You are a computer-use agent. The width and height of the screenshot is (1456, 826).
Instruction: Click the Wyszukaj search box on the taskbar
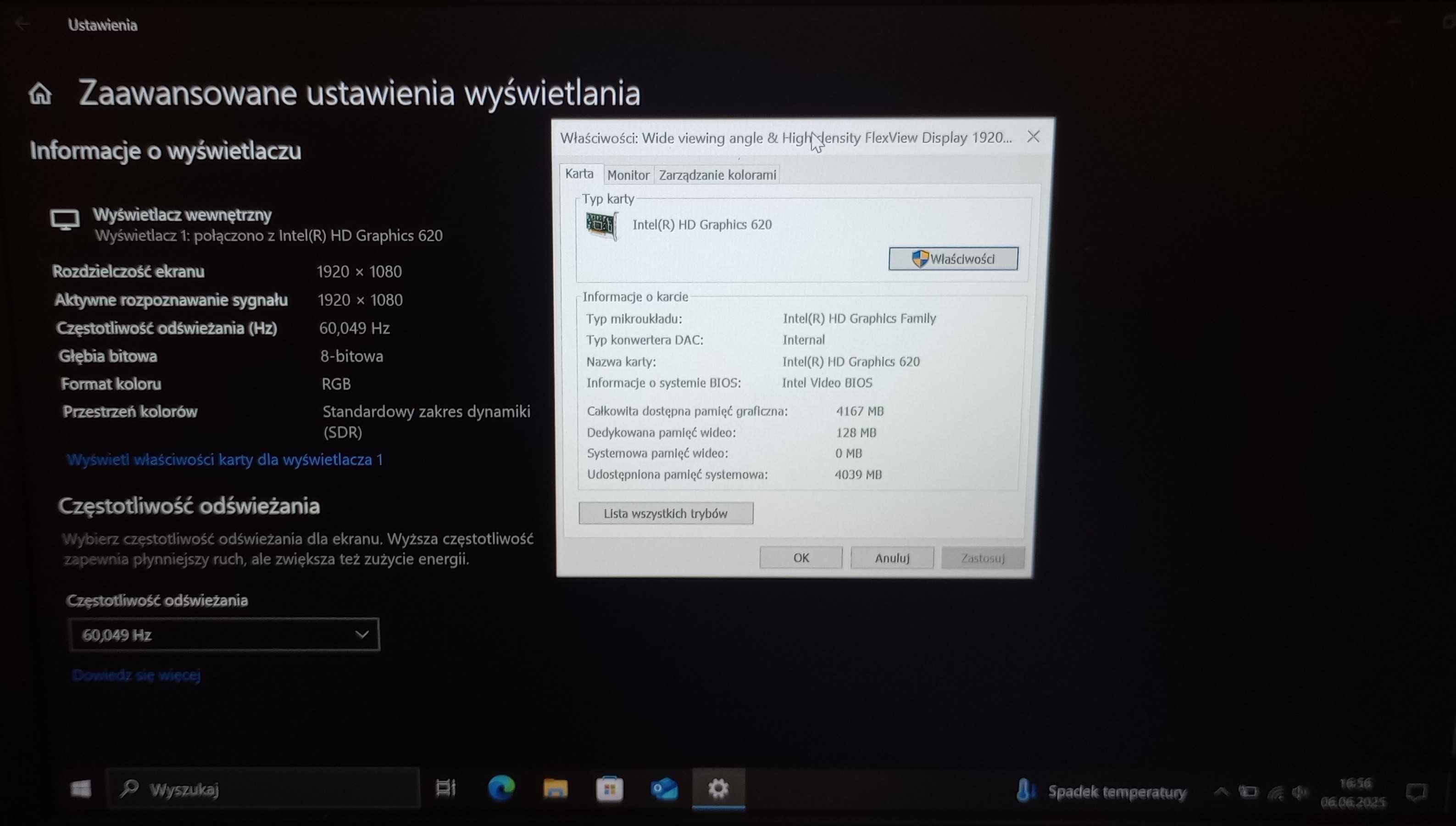[263, 788]
